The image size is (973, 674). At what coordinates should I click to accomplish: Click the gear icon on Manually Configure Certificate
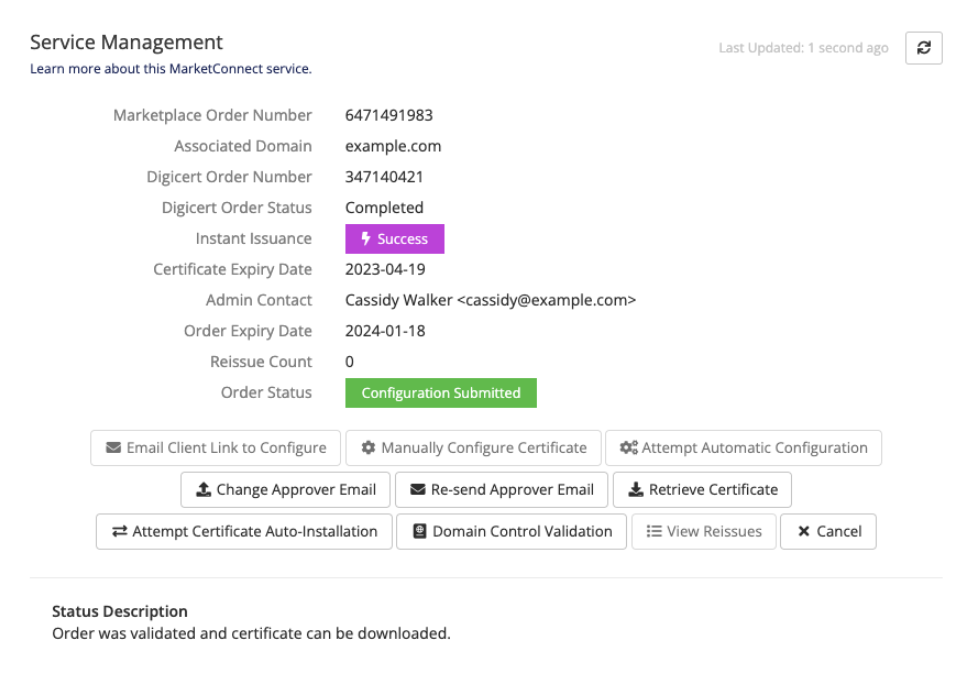[369, 447]
